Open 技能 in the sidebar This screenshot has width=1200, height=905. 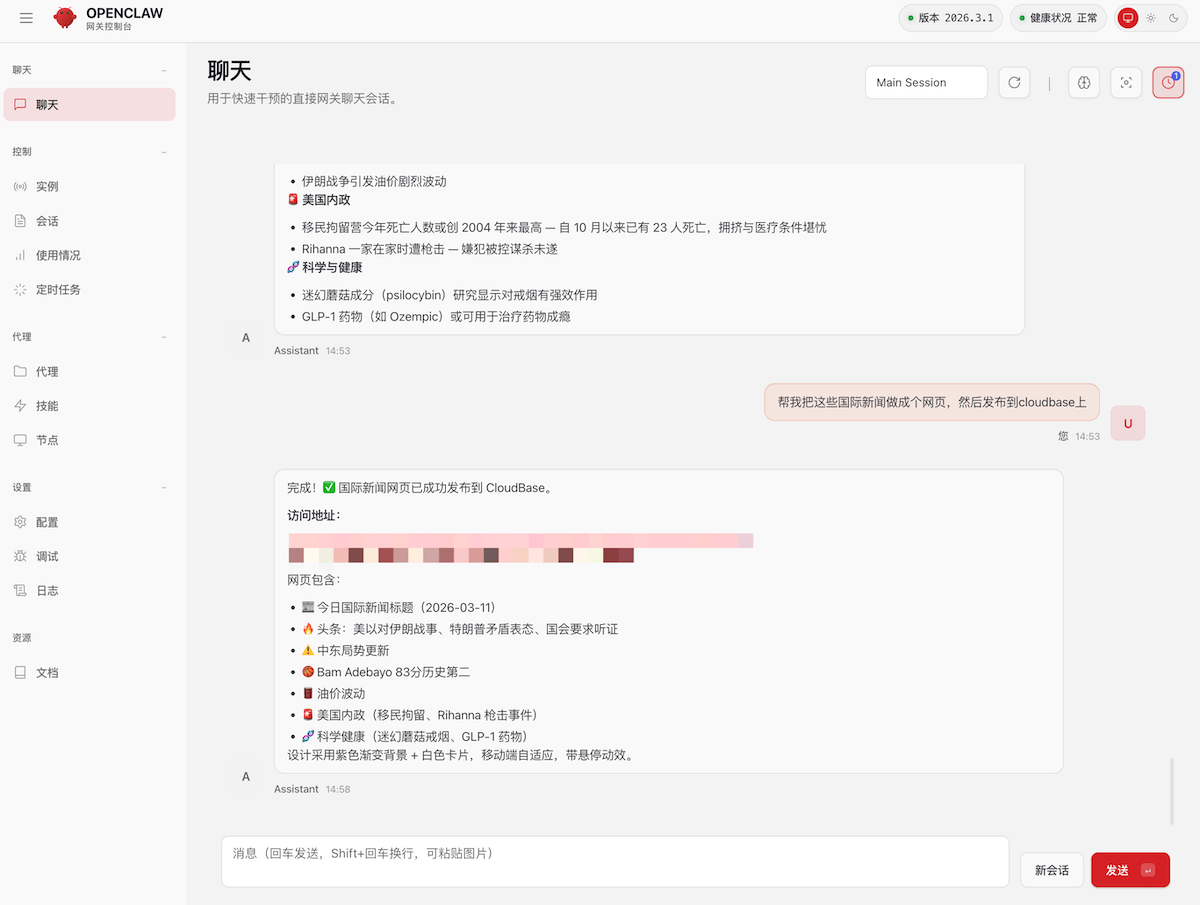(47, 406)
